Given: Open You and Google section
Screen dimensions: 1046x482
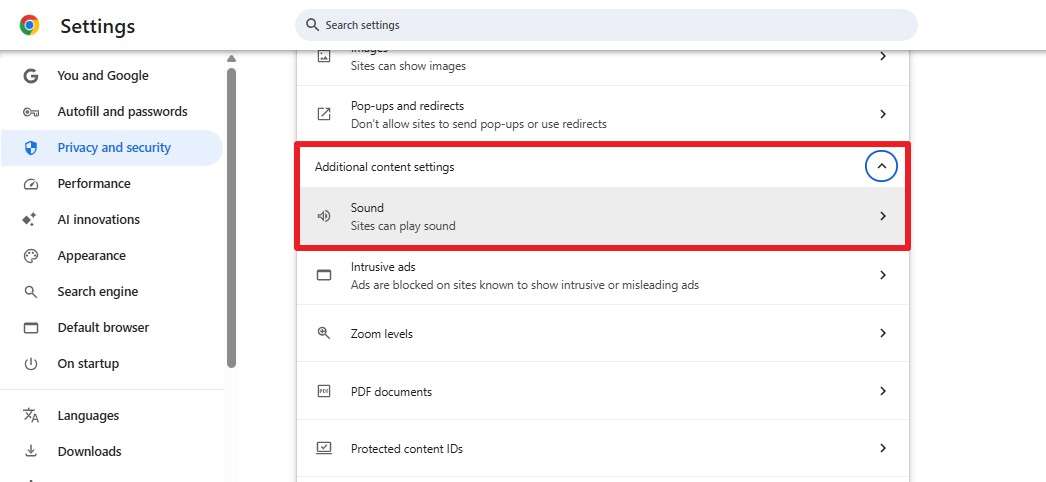Looking at the screenshot, I should coord(111,76).
